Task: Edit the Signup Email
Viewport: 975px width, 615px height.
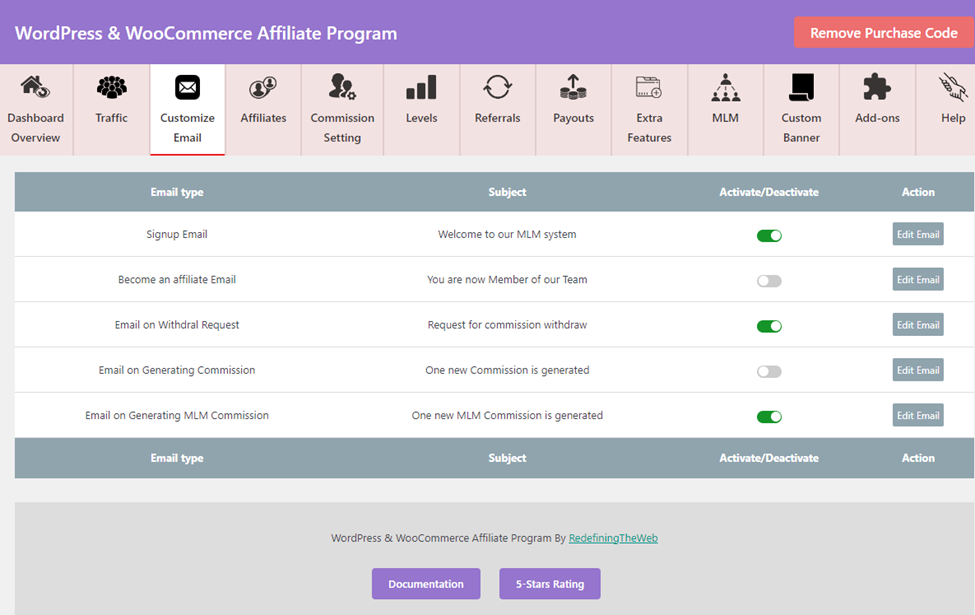Action: pyautogui.click(x=918, y=234)
